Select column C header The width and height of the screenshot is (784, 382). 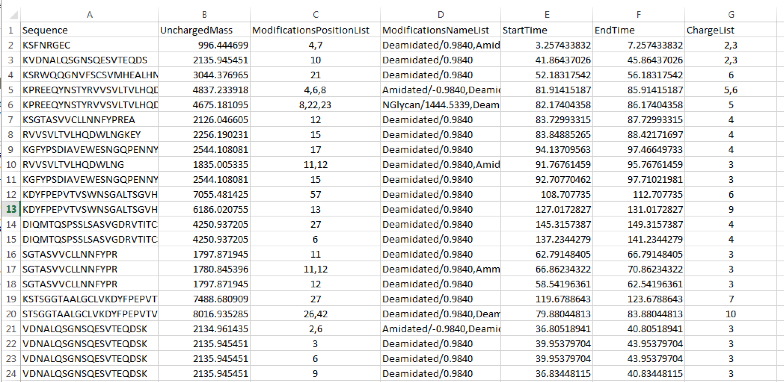tap(315, 15)
